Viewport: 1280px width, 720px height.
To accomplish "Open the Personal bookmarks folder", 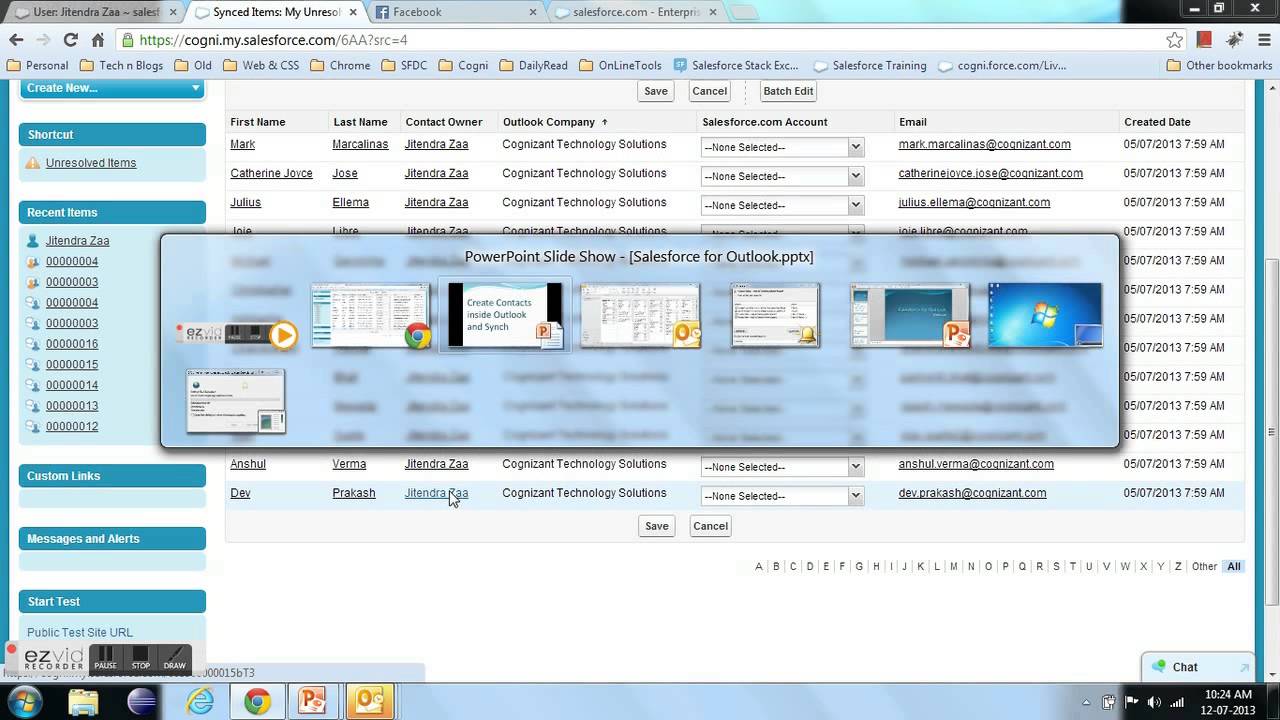I will click(38, 65).
